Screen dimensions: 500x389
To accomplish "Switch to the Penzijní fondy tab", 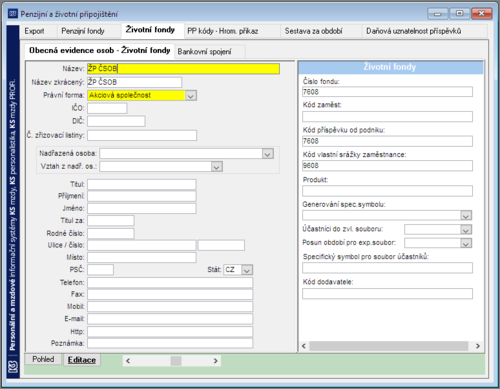I will tap(83, 31).
